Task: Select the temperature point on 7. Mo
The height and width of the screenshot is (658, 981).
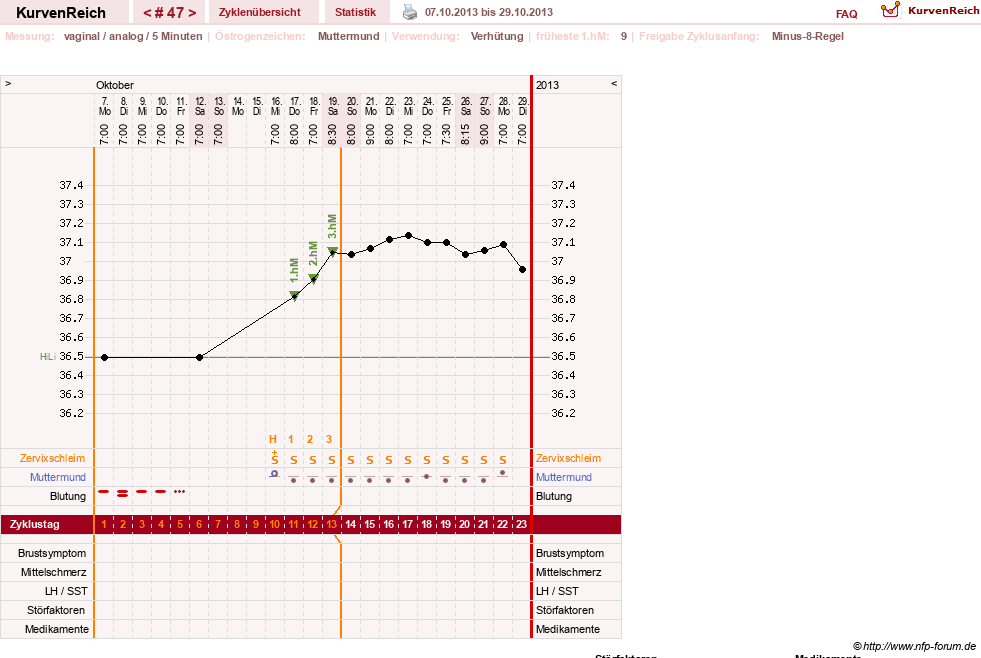Action: click(104, 357)
